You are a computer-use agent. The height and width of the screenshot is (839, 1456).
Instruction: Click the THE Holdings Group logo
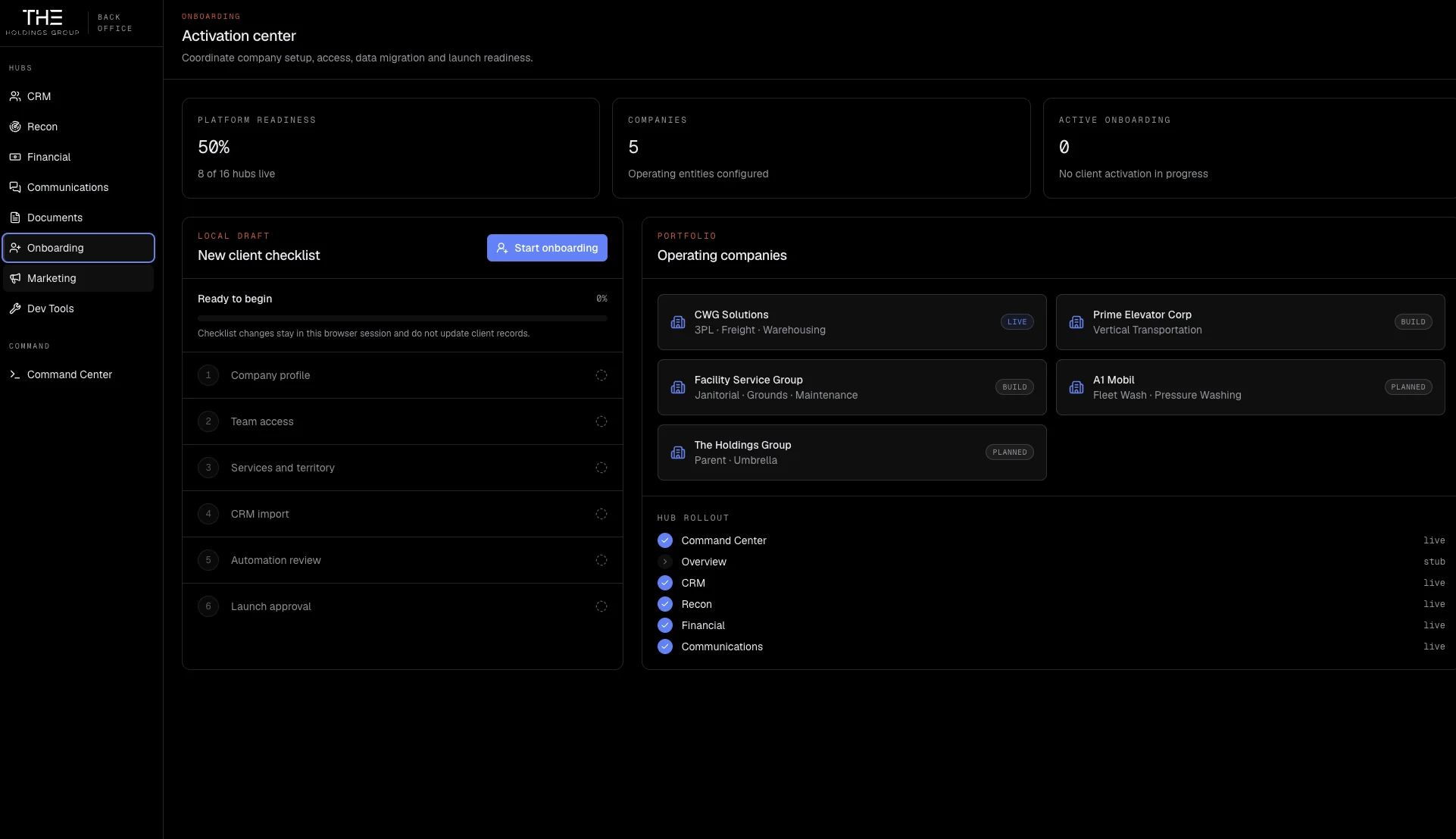[42, 23]
